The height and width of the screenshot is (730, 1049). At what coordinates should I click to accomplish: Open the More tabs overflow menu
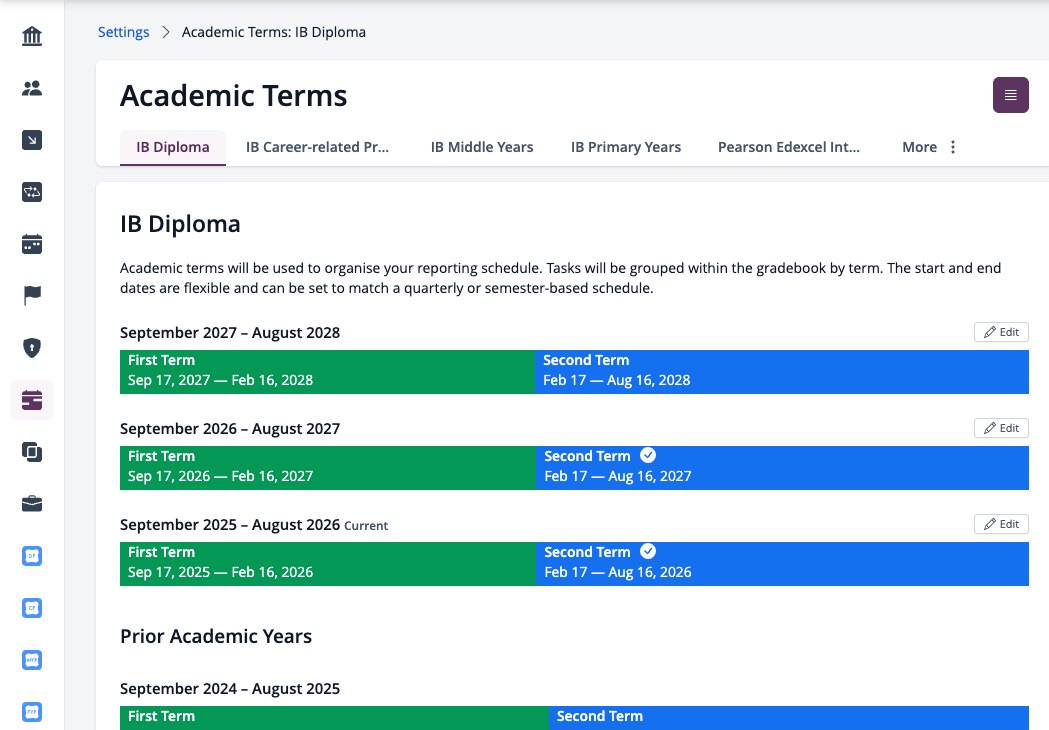(929, 147)
